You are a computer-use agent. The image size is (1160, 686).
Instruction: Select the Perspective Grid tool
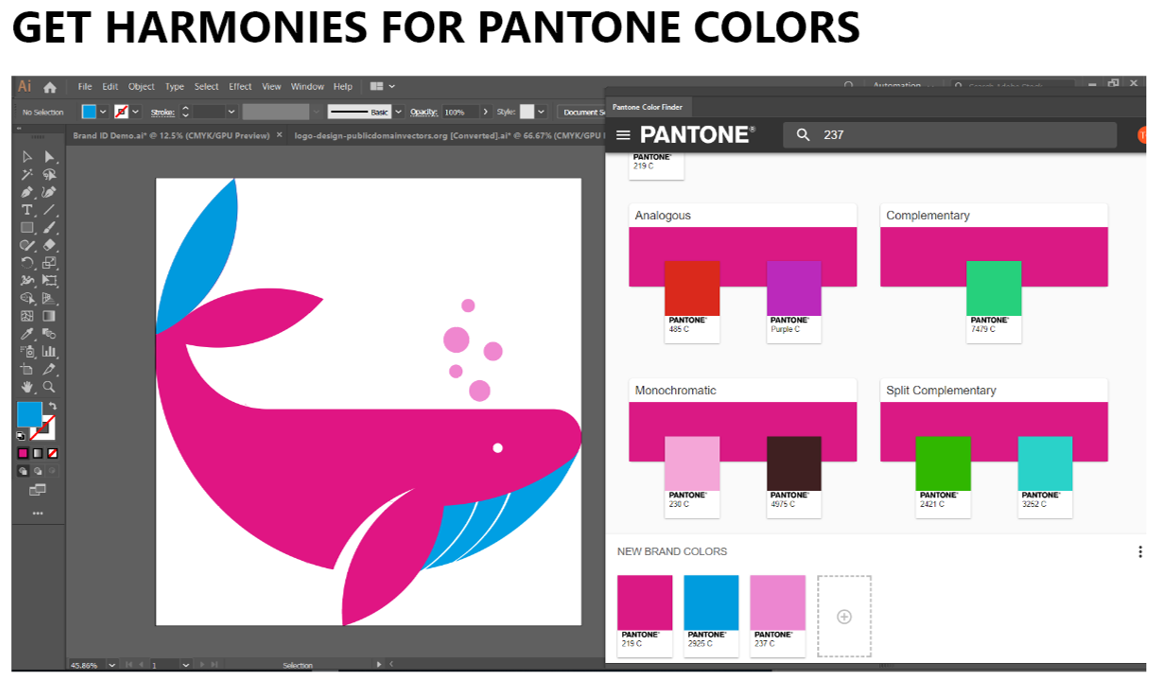50,298
